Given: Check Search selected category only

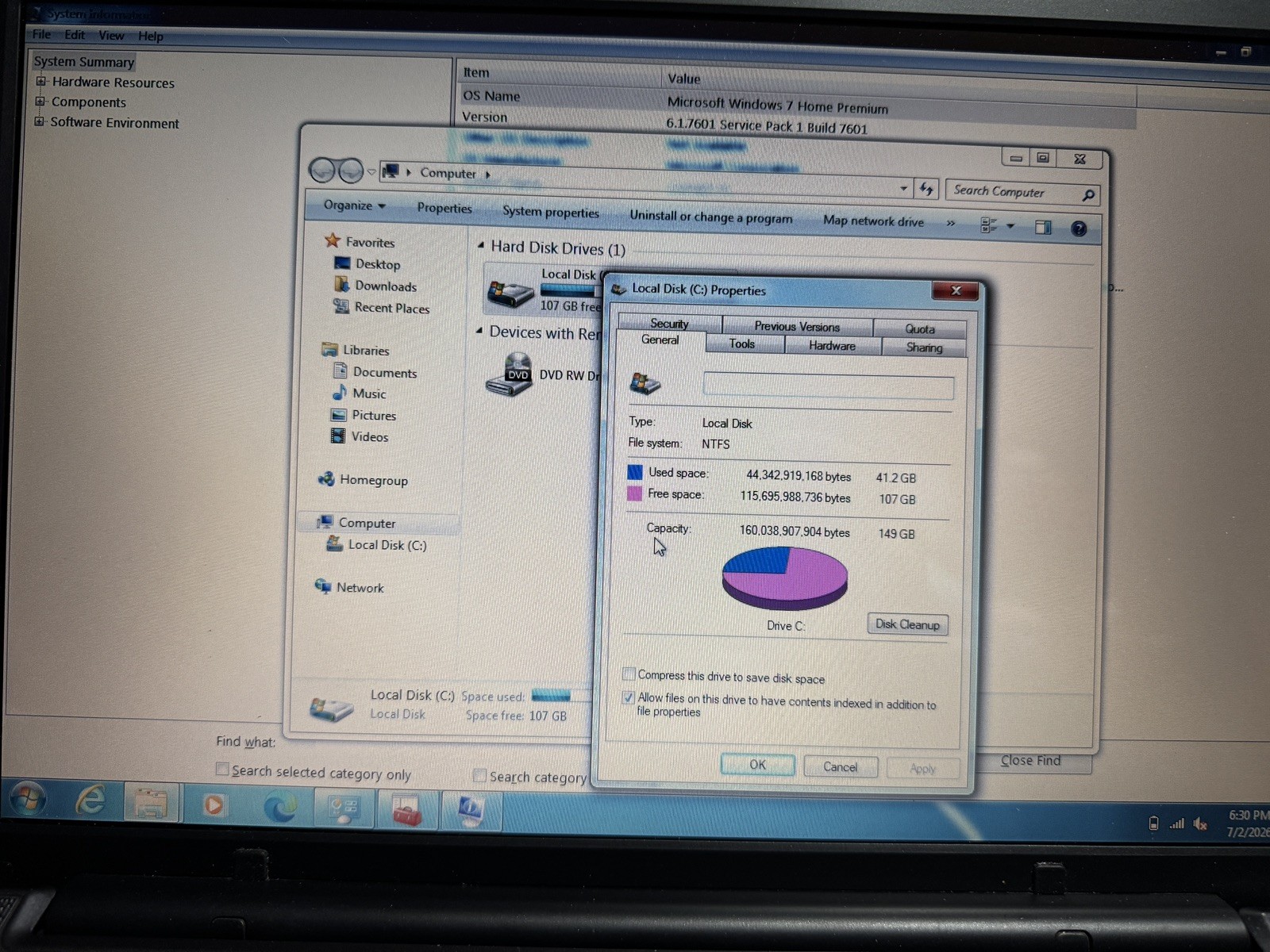Looking at the screenshot, I should (x=222, y=769).
